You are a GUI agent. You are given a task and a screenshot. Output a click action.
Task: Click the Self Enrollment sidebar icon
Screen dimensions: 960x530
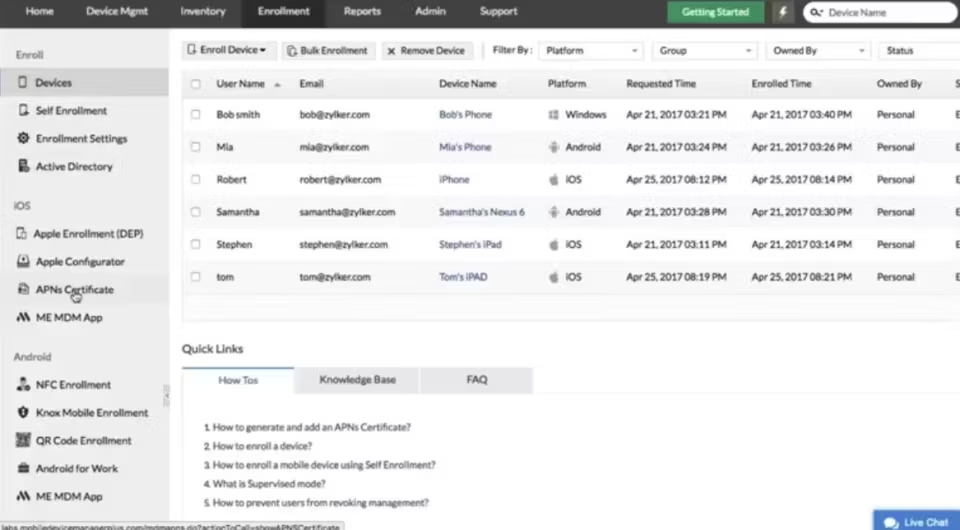pos(24,111)
